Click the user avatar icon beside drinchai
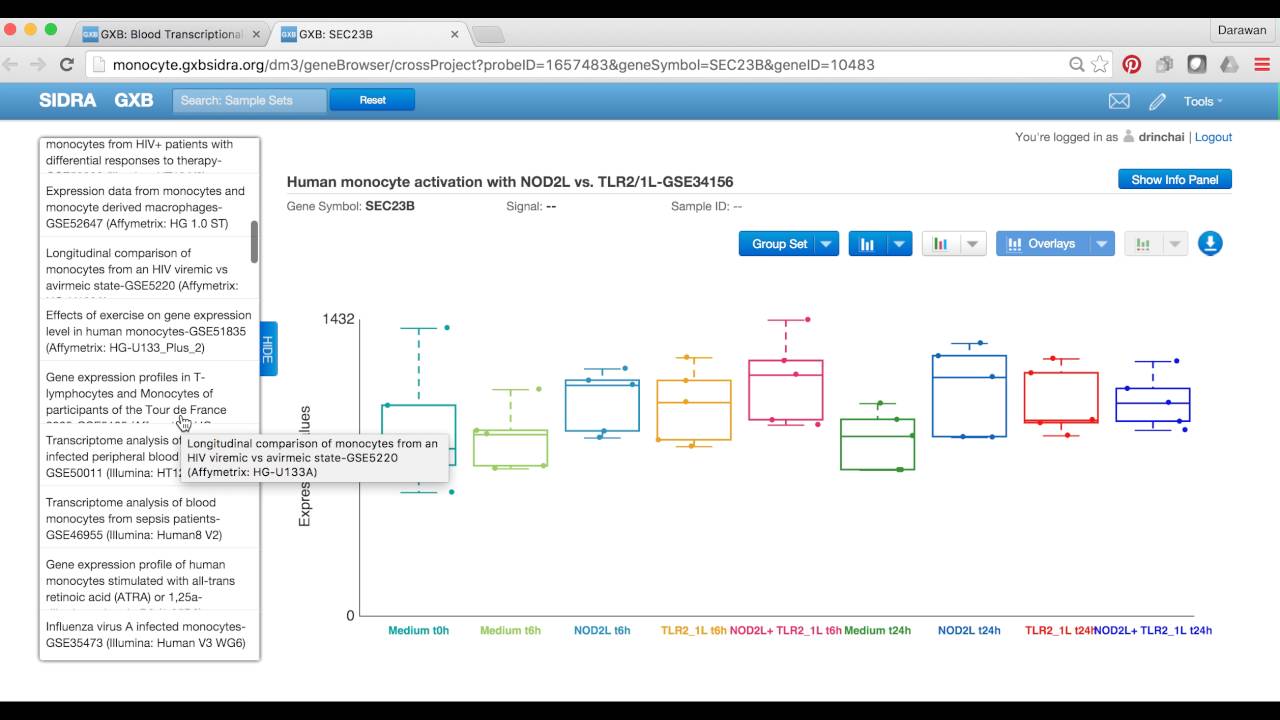This screenshot has height=720, width=1280. (1129, 137)
